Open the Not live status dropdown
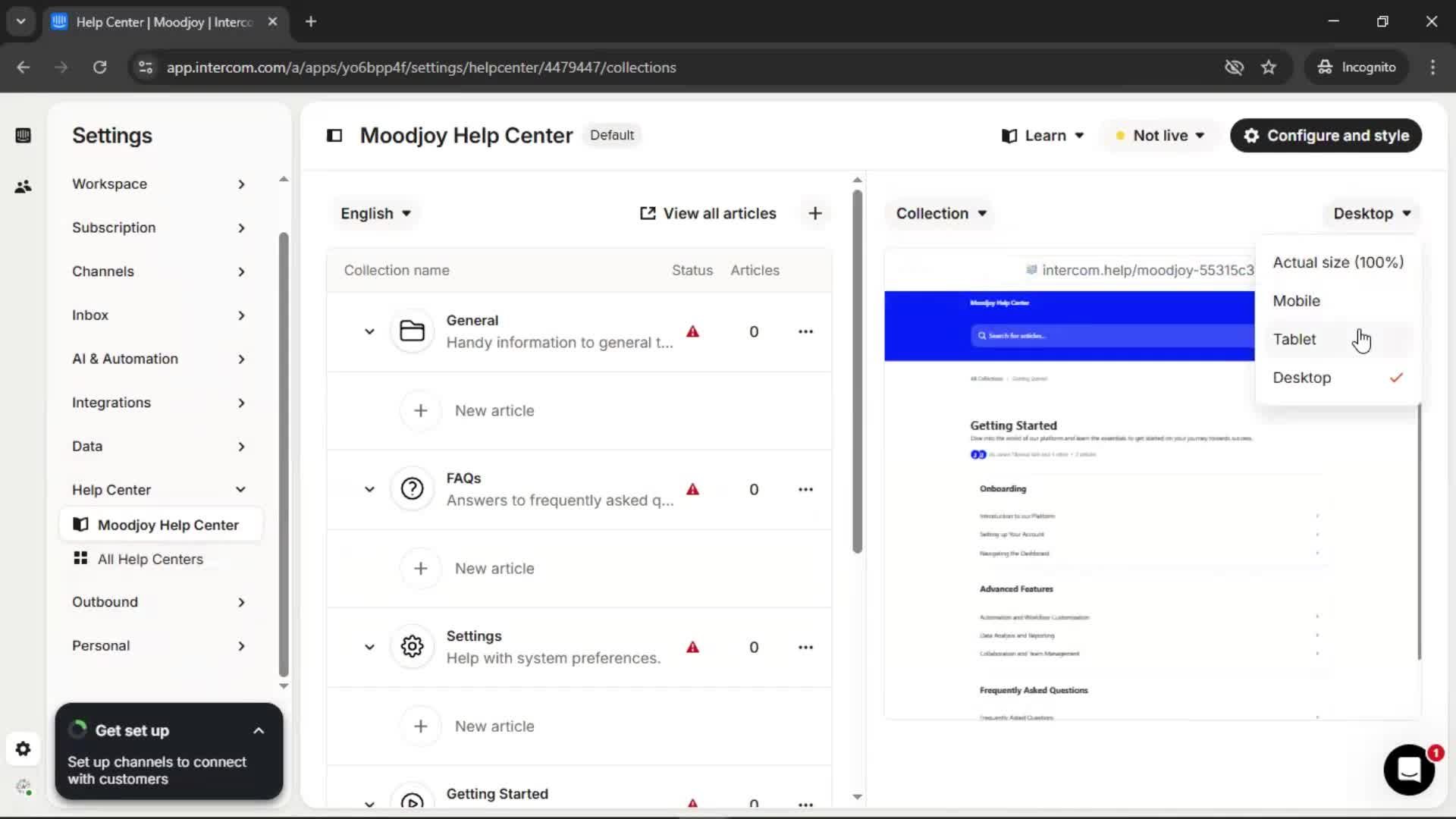 1159,136
